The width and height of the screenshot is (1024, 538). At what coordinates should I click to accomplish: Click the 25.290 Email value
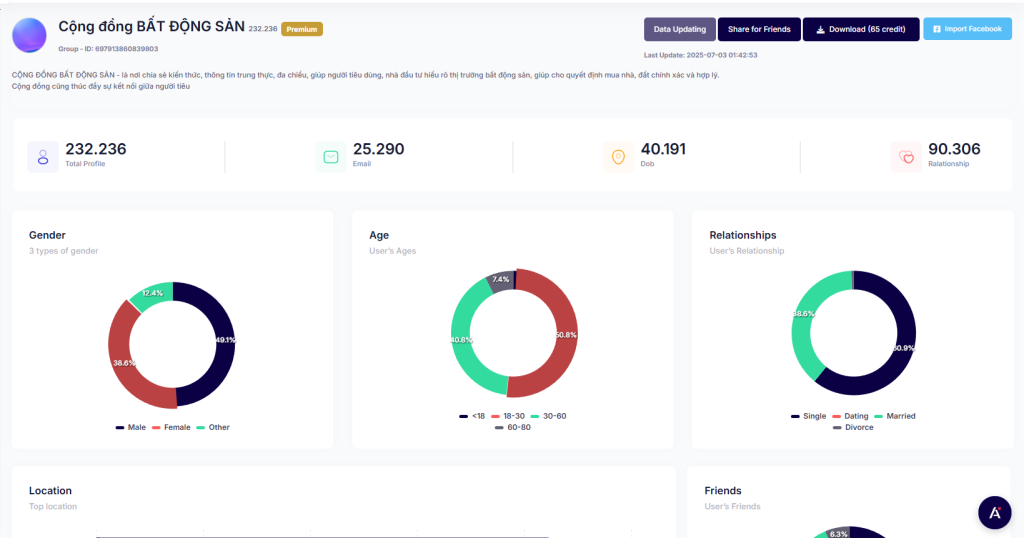(379, 149)
